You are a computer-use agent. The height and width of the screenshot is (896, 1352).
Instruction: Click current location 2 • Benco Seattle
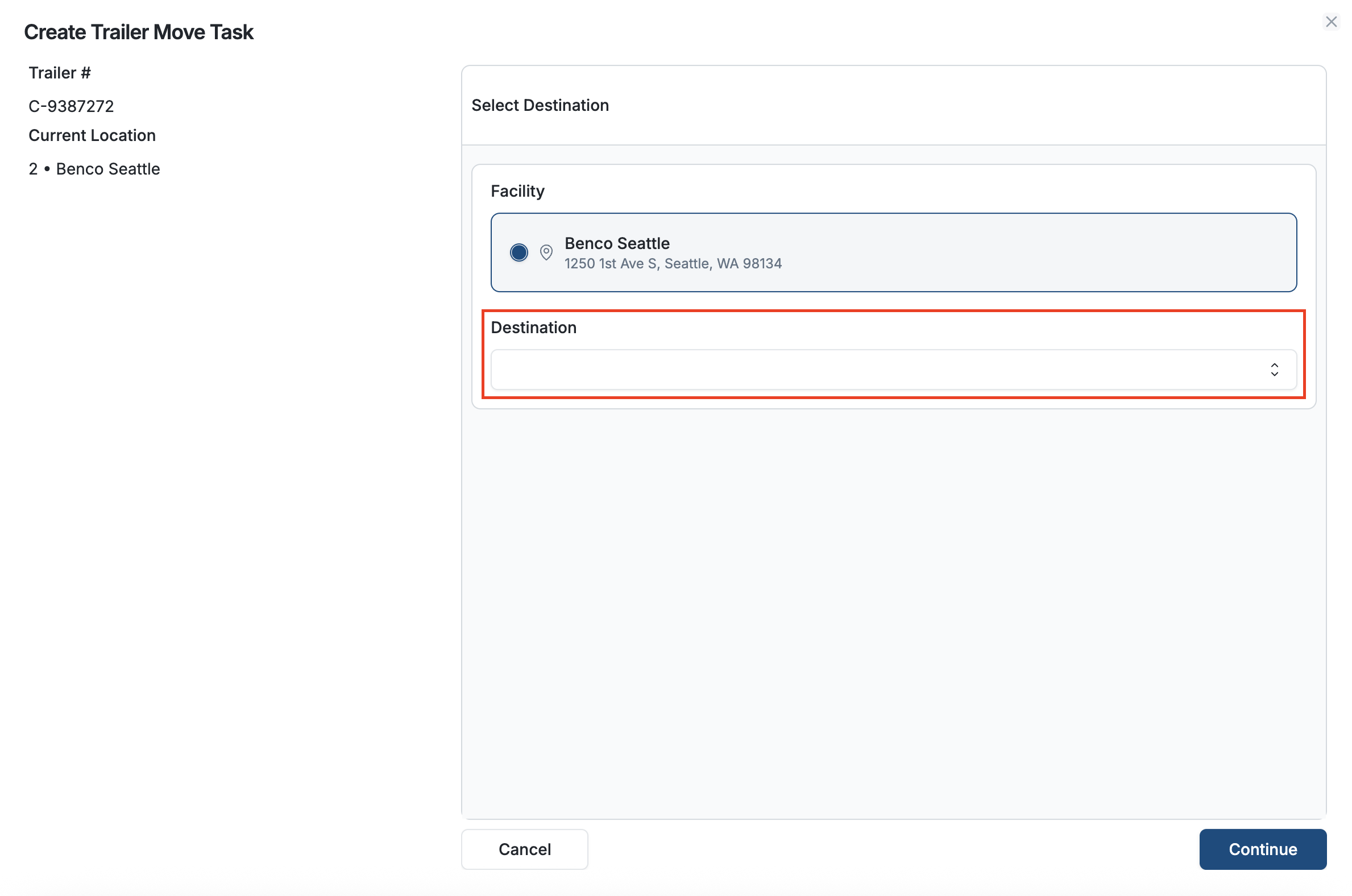[94, 169]
